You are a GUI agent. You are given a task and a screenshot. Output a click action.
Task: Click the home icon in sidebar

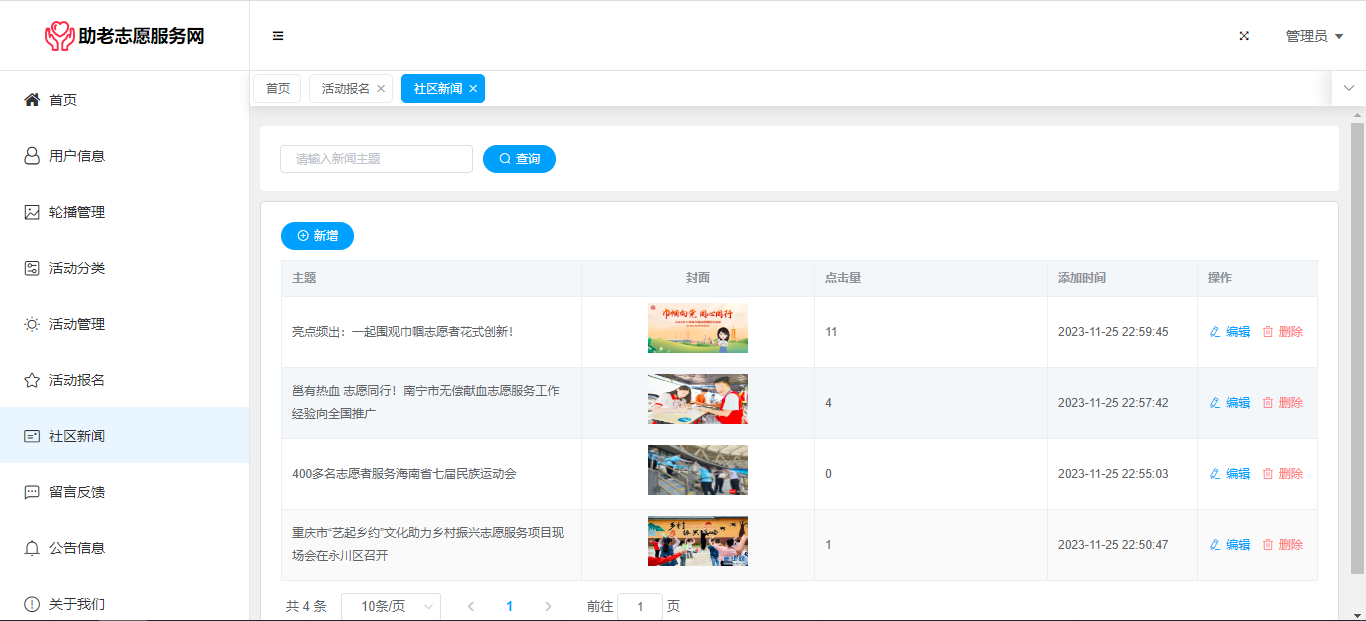pos(32,100)
